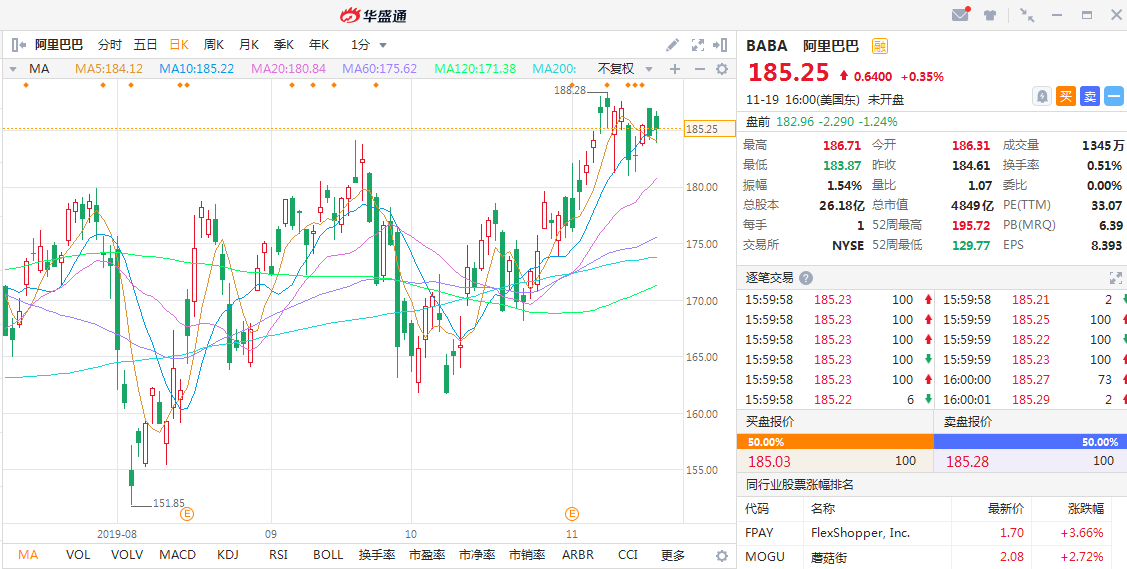Screen dimensions: 1127x569
Task: Expand the 逐笔交易 trades panel
Action: 1116,278
